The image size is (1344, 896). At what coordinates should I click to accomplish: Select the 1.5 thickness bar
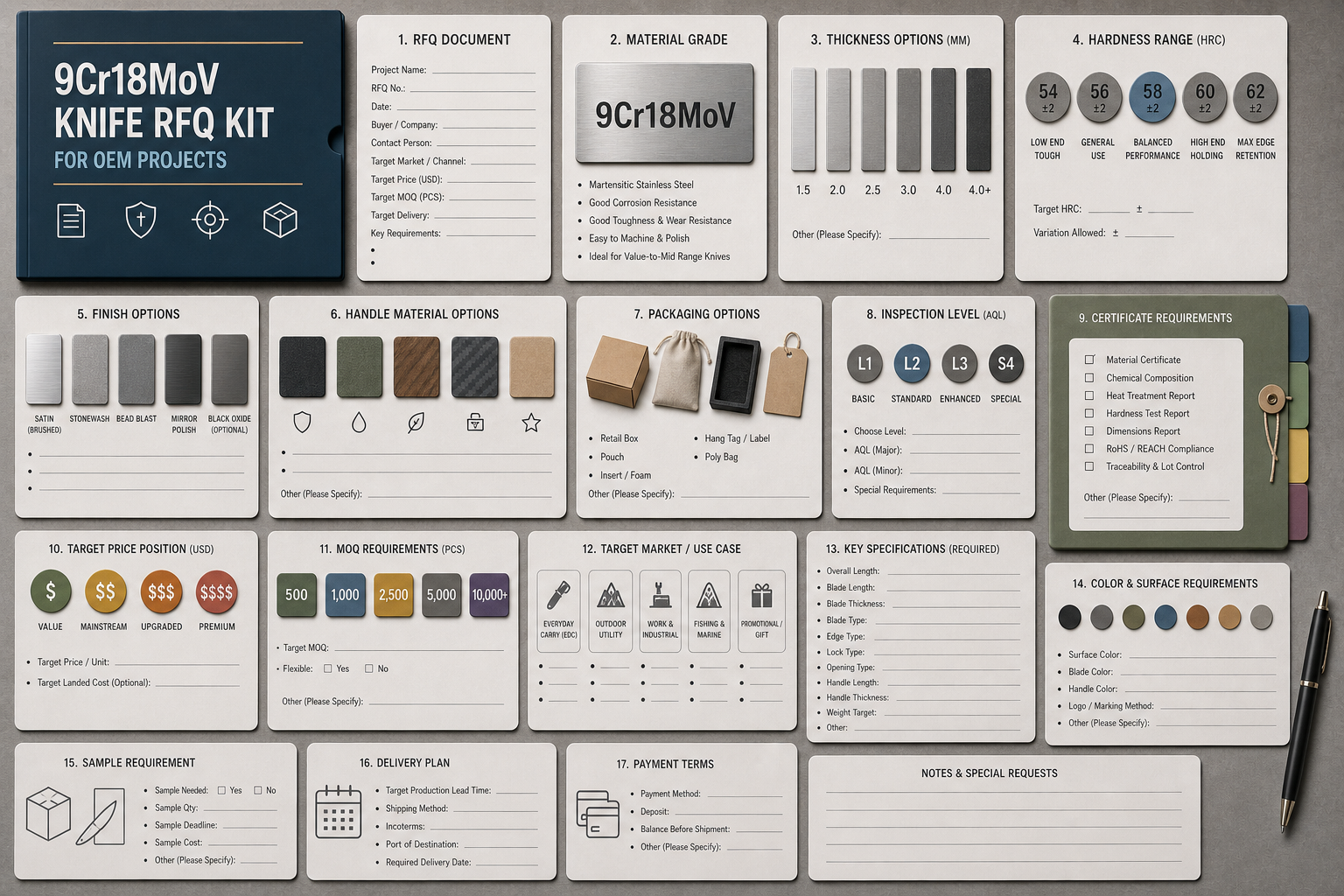[803, 120]
